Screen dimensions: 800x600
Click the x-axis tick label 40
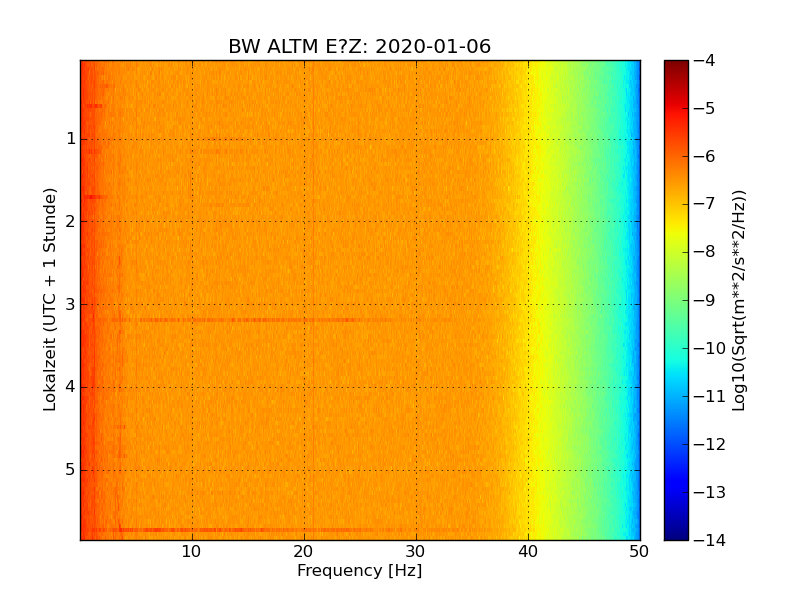point(528,552)
